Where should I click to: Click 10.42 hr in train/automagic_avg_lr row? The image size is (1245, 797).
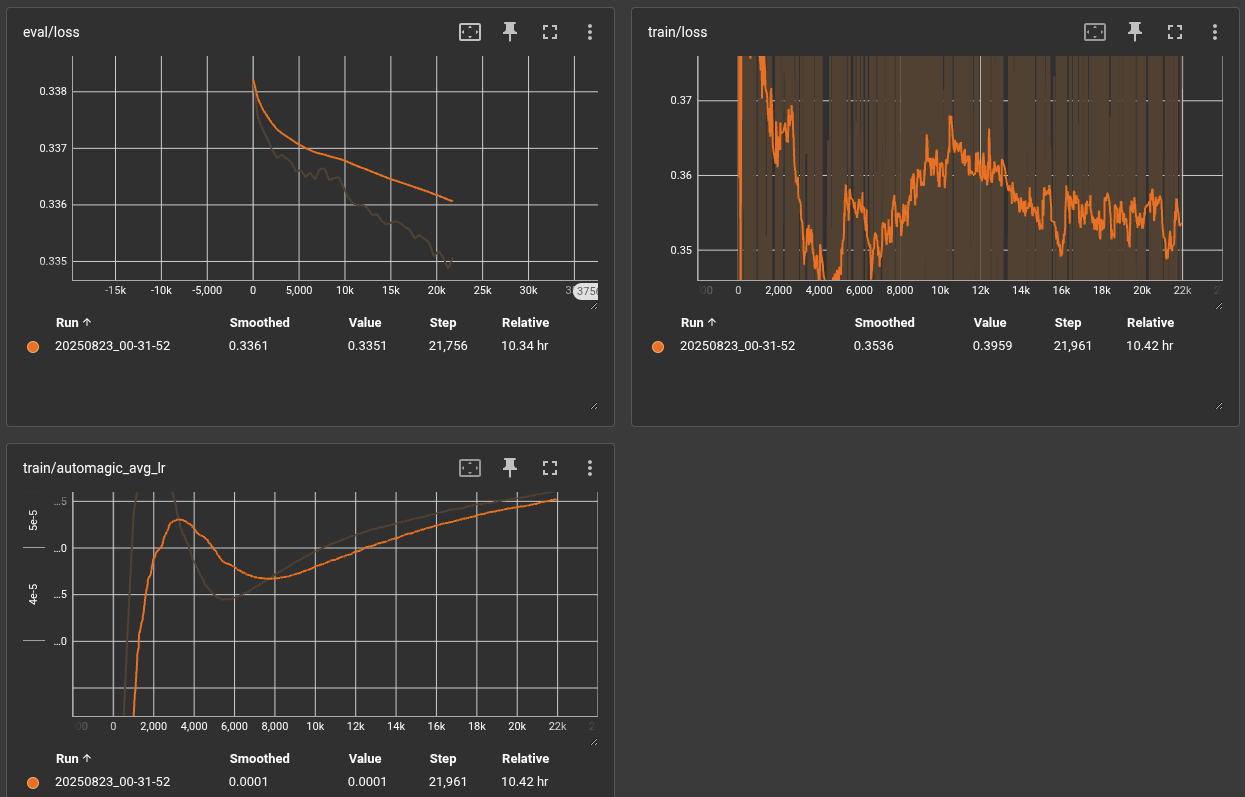(525, 782)
